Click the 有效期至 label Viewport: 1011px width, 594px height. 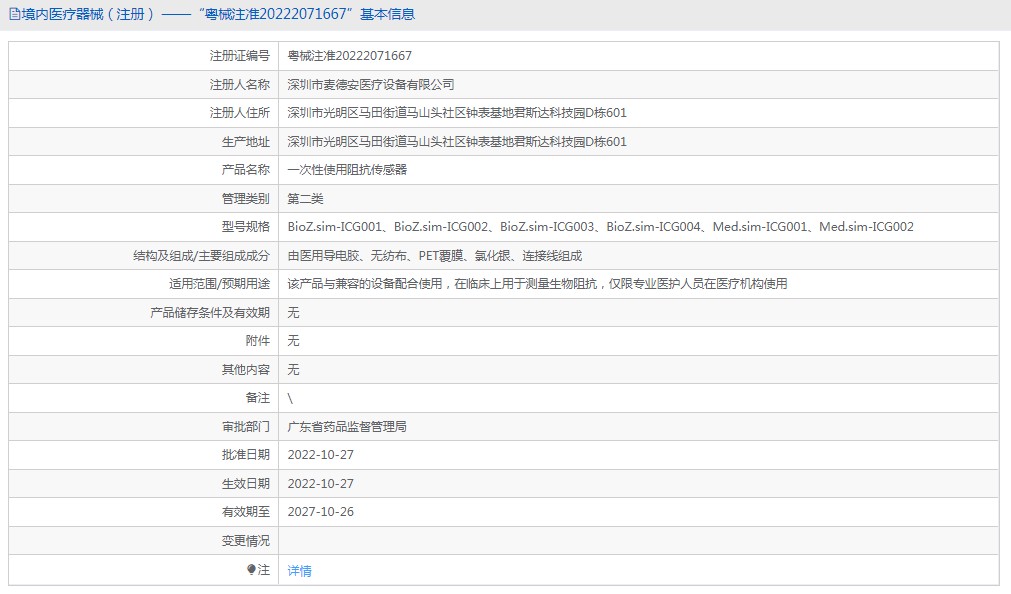point(246,511)
